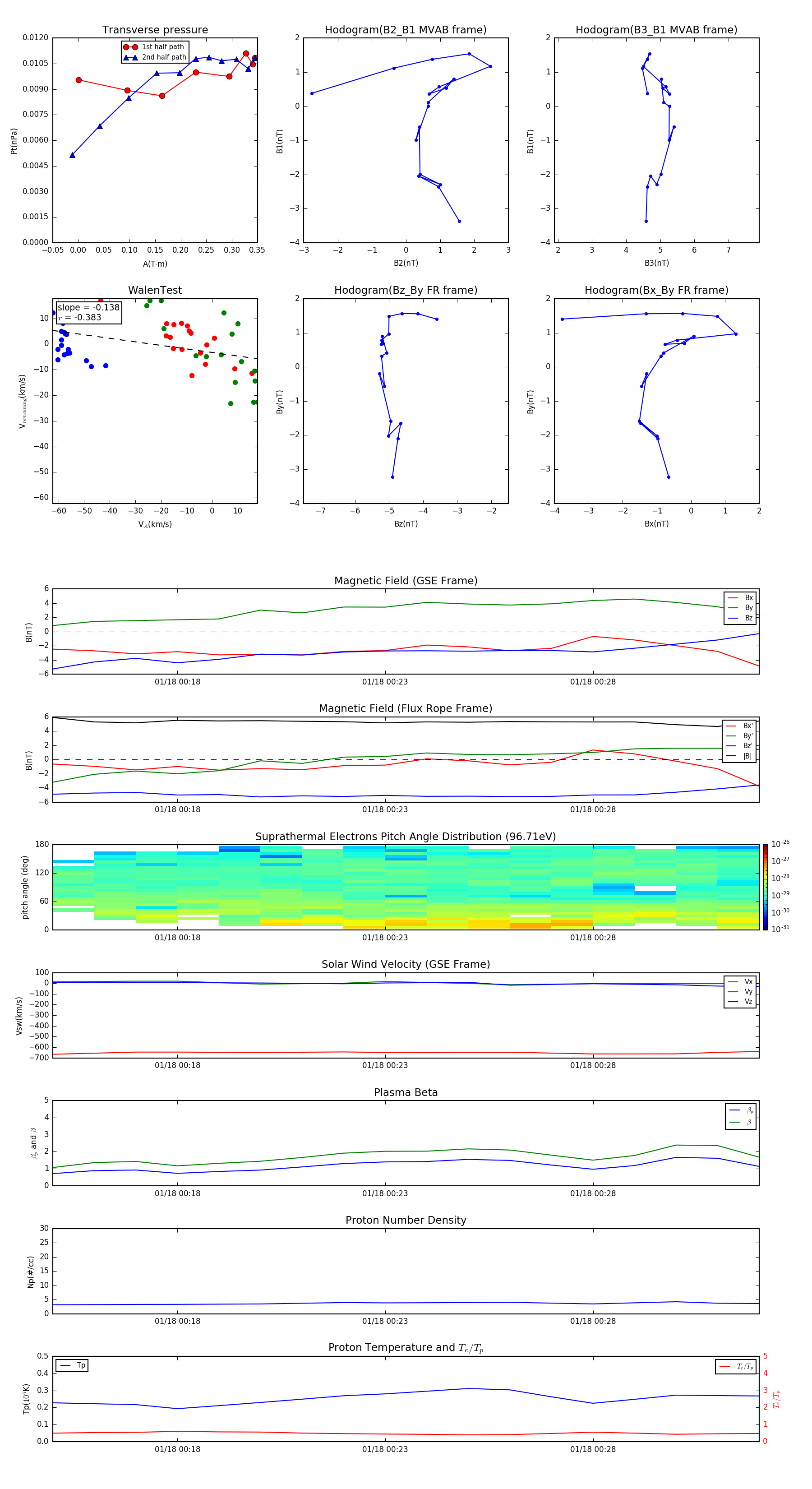
Task: Click the "Transverse pressure" plot title
Action: point(155,30)
